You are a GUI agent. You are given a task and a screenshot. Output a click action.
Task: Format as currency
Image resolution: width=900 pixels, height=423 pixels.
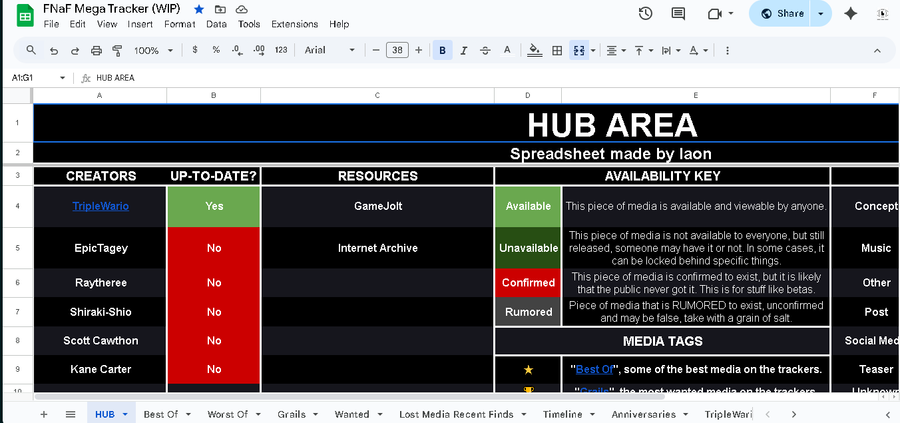tap(195, 50)
